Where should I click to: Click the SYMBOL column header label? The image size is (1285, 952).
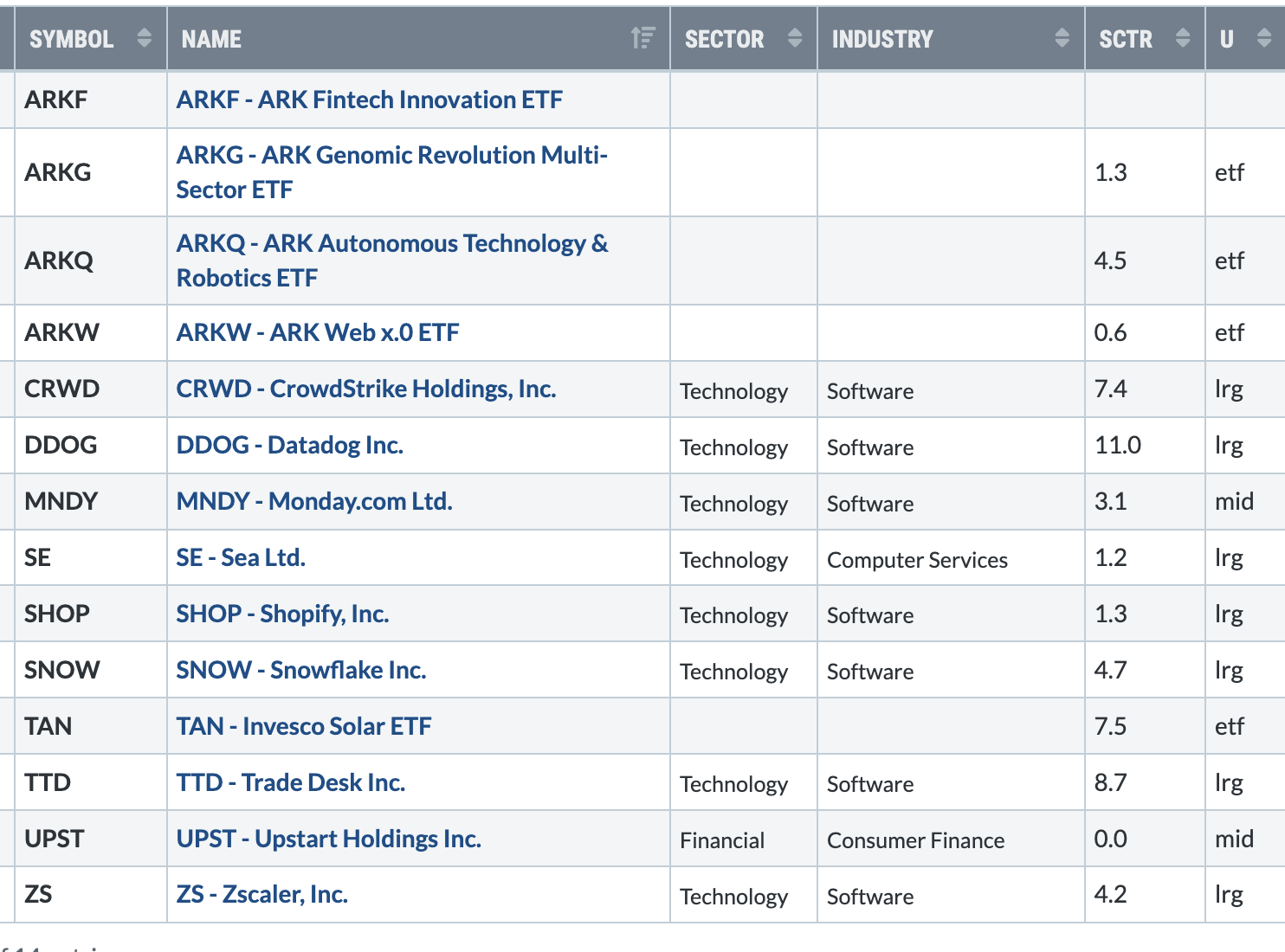(72, 39)
